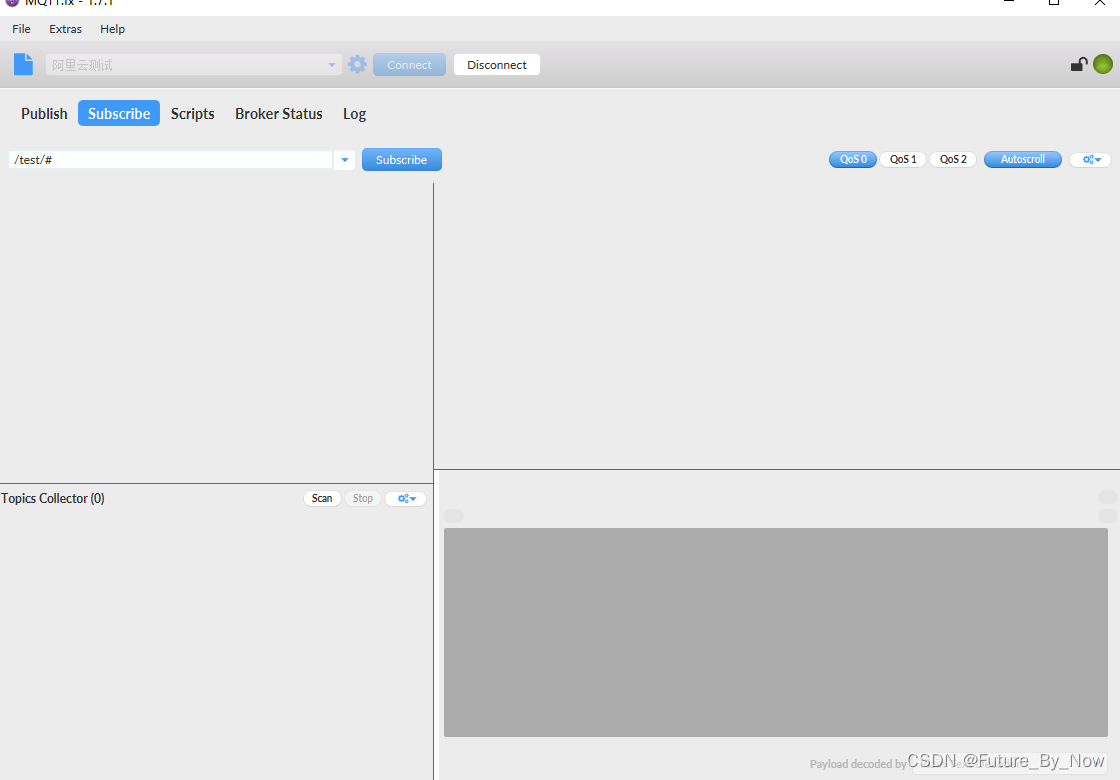Select QoS 0 option
The width and height of the screenshot is (1120, 780).
coord(853,159)
